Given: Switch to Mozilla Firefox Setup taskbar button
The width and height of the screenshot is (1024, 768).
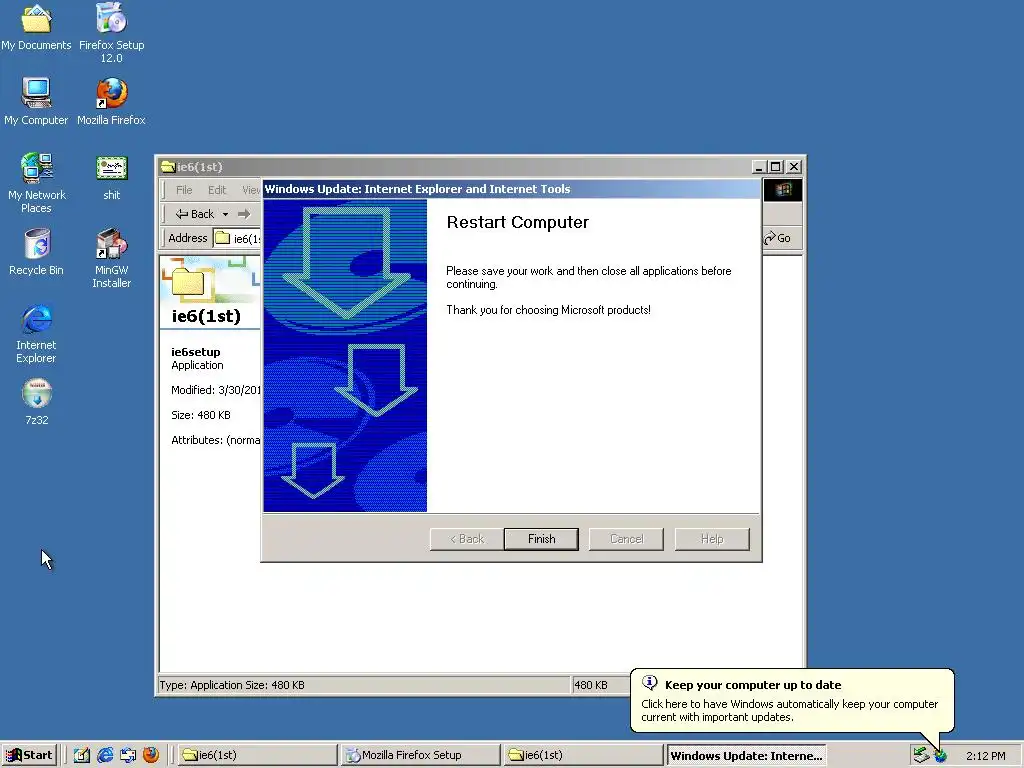Looking at the screenshot, I should point(420,755).
